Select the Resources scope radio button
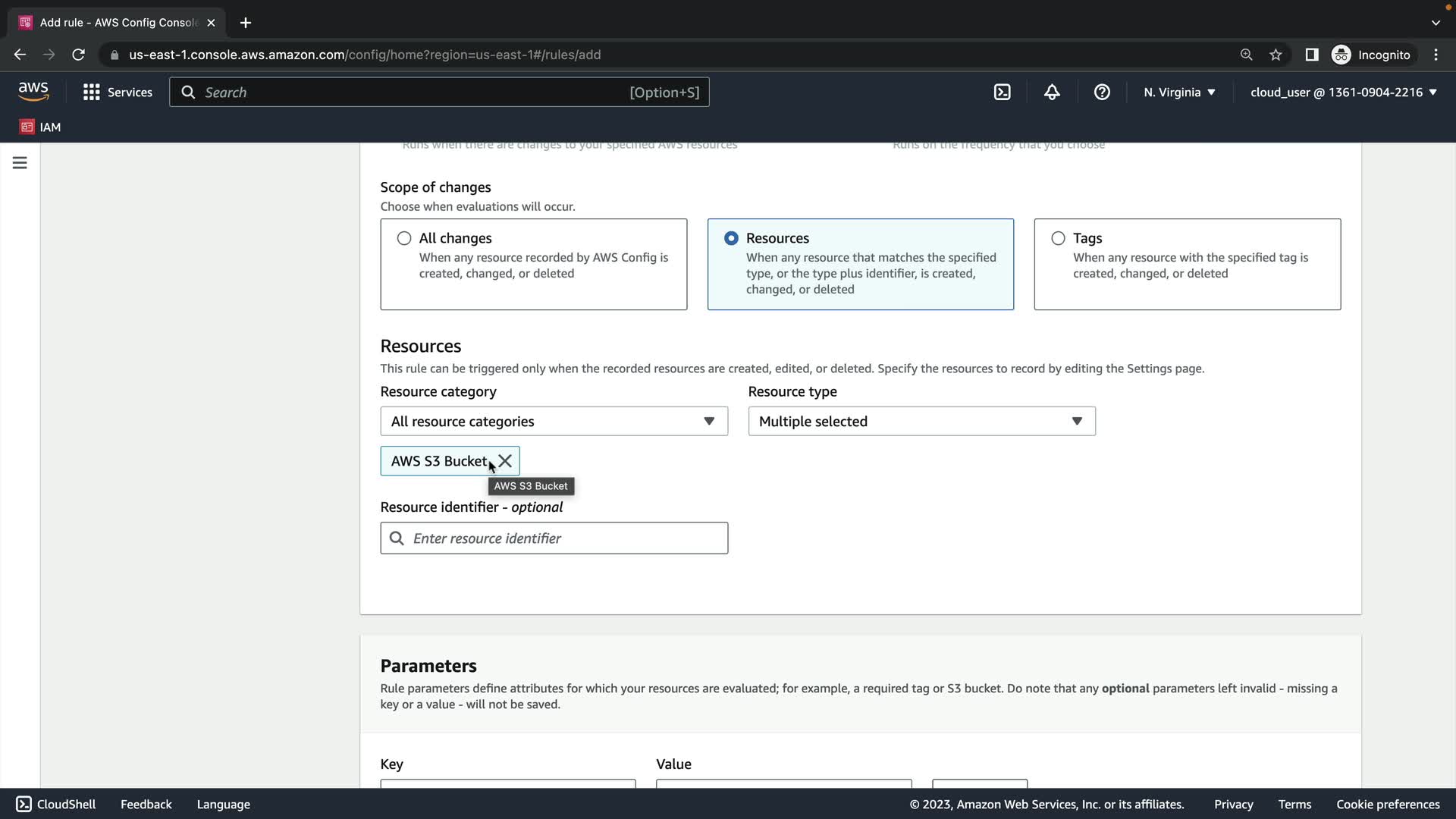Screen dimensions: 1456x819 [x=731, y=238]
